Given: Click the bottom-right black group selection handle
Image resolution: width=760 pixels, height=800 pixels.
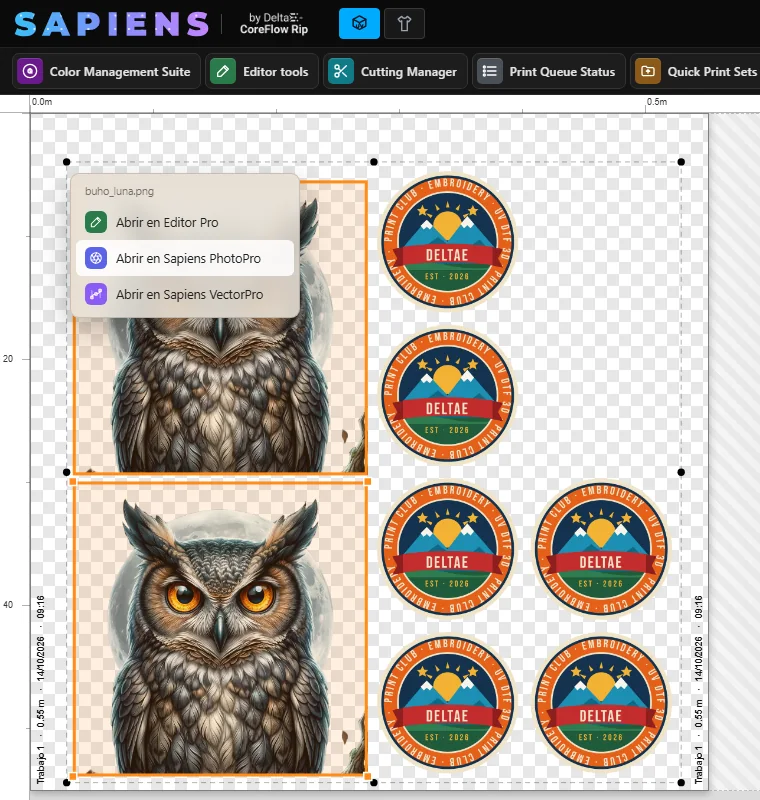Looking at the screenshot, I should pyautogui.click(x=681, y=782).
